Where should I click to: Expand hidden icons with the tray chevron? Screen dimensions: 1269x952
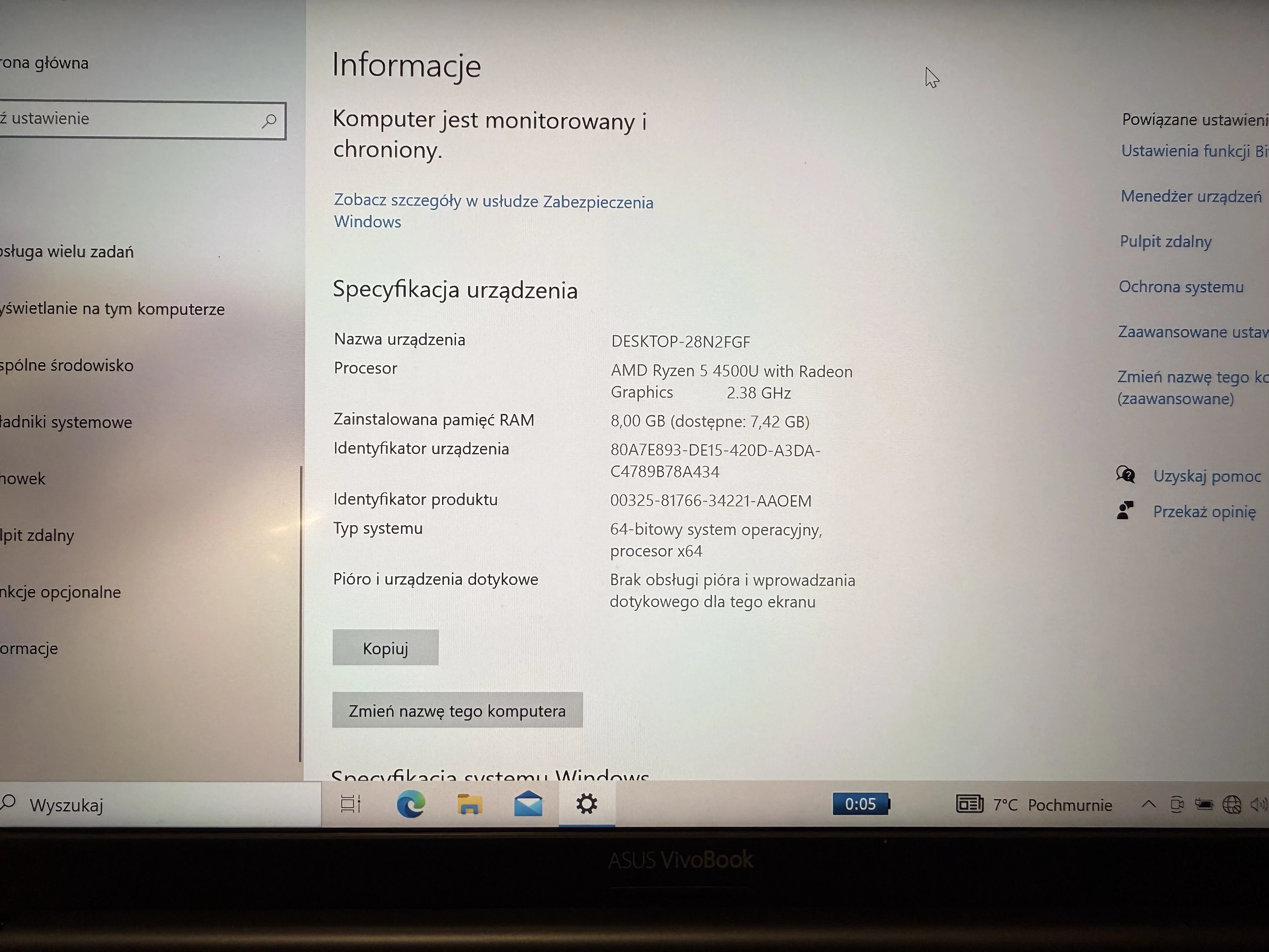[1149, 805]
